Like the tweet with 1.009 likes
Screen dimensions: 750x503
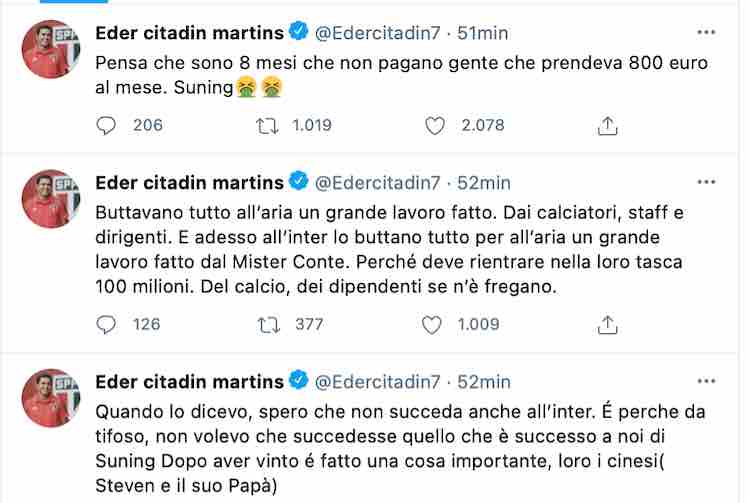point(435,324)
